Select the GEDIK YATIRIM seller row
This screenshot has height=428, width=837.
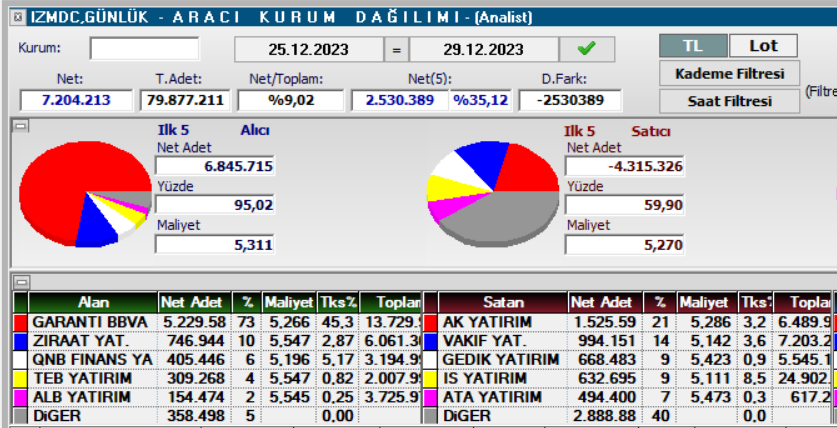(628, 360)
